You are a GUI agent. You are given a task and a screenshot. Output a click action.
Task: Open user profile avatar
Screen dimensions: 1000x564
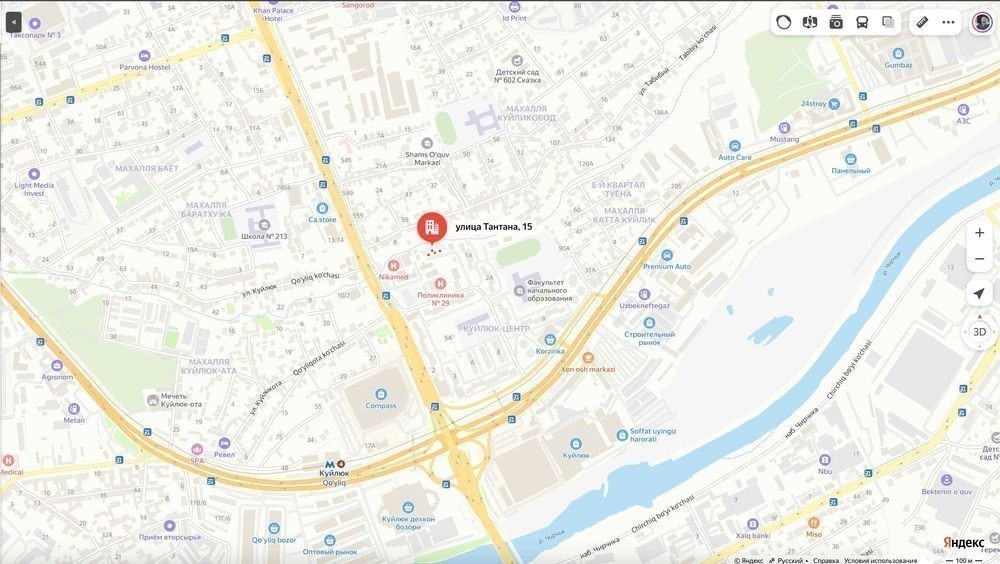[982, 22]
